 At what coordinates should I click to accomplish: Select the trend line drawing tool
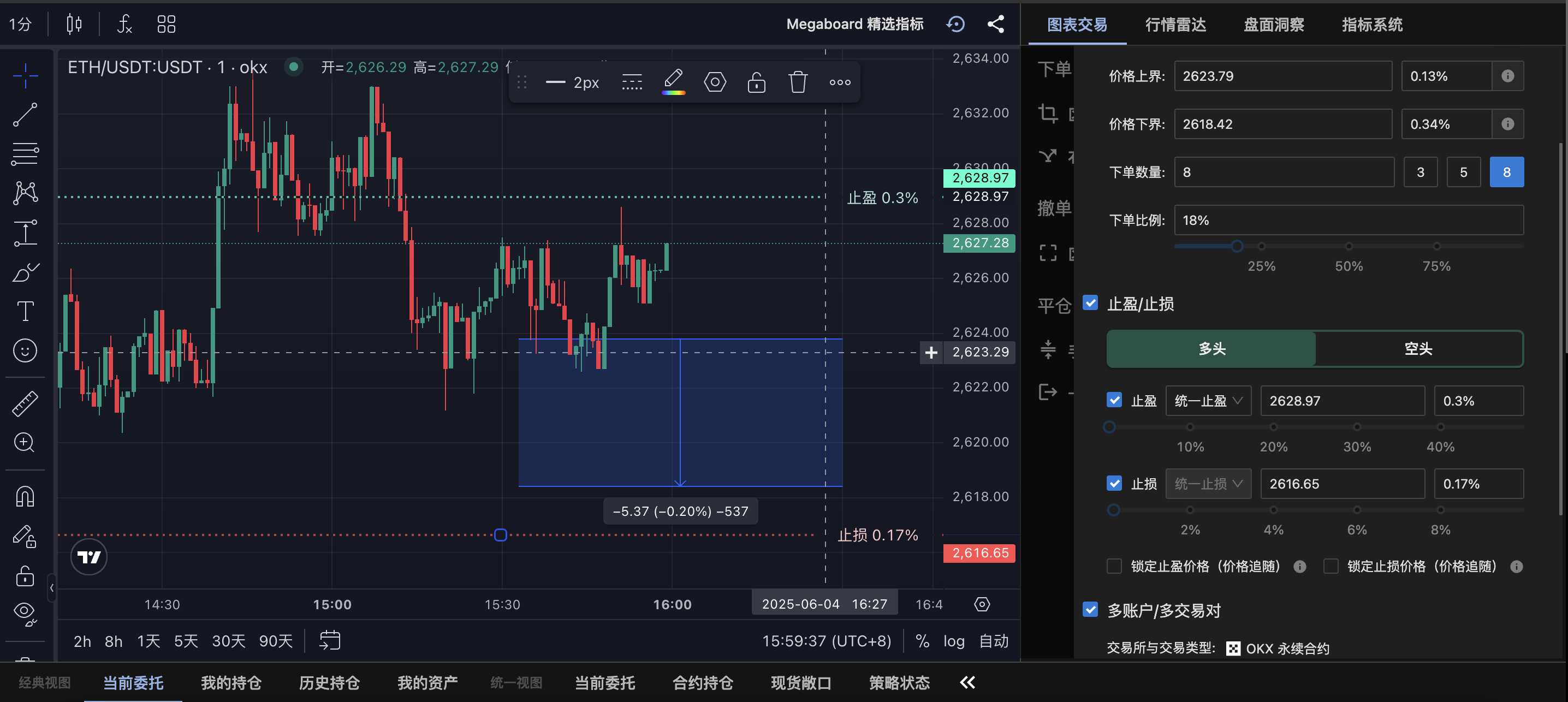(x=25, y=115)
